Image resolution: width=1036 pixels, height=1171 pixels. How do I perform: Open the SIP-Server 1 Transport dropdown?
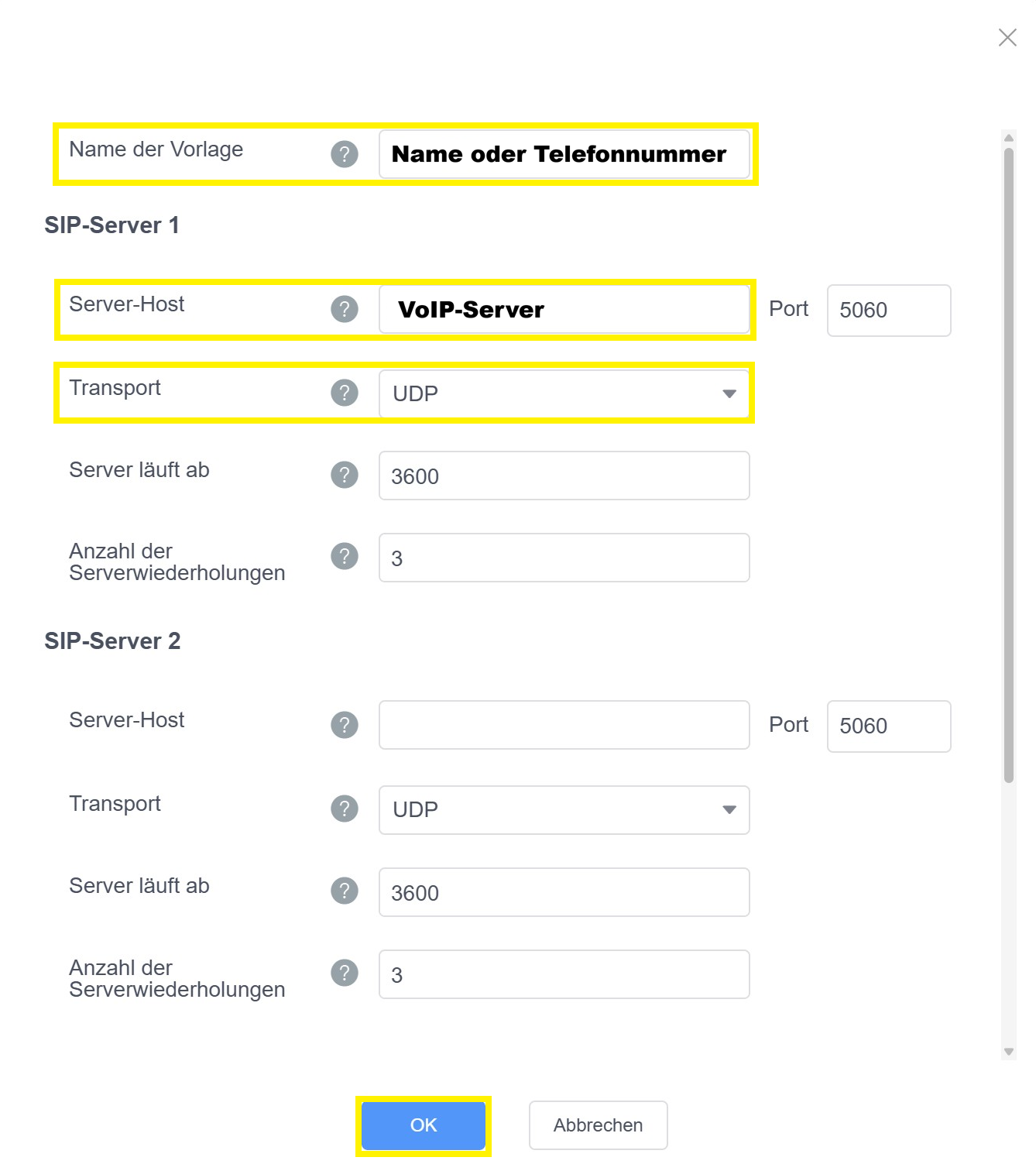(564, 394)
